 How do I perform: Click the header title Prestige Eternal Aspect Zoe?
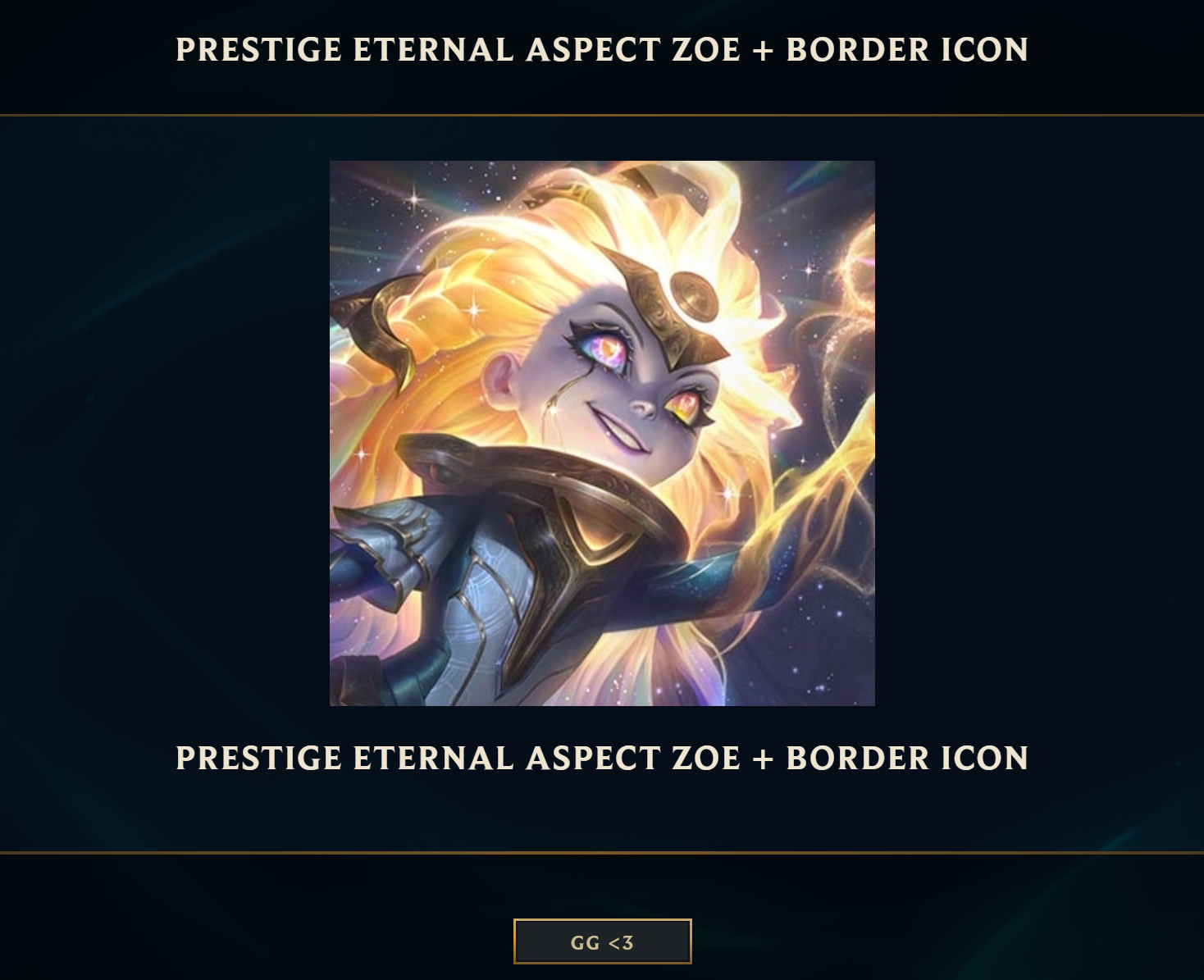coord(602,49)
